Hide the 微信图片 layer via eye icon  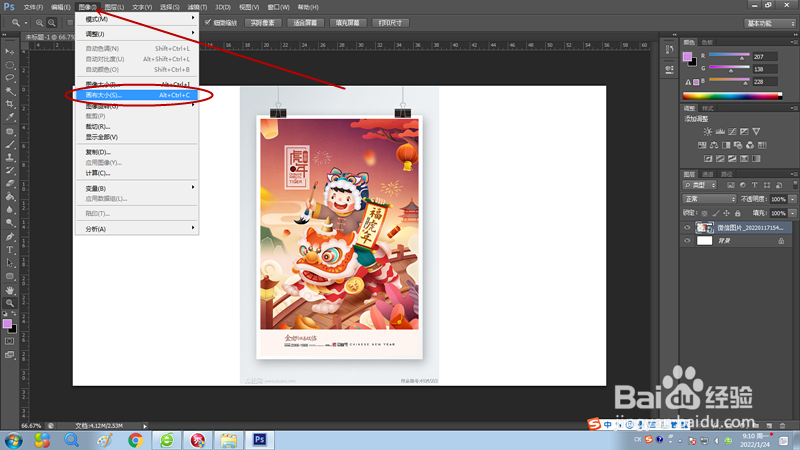coord(687,228)
